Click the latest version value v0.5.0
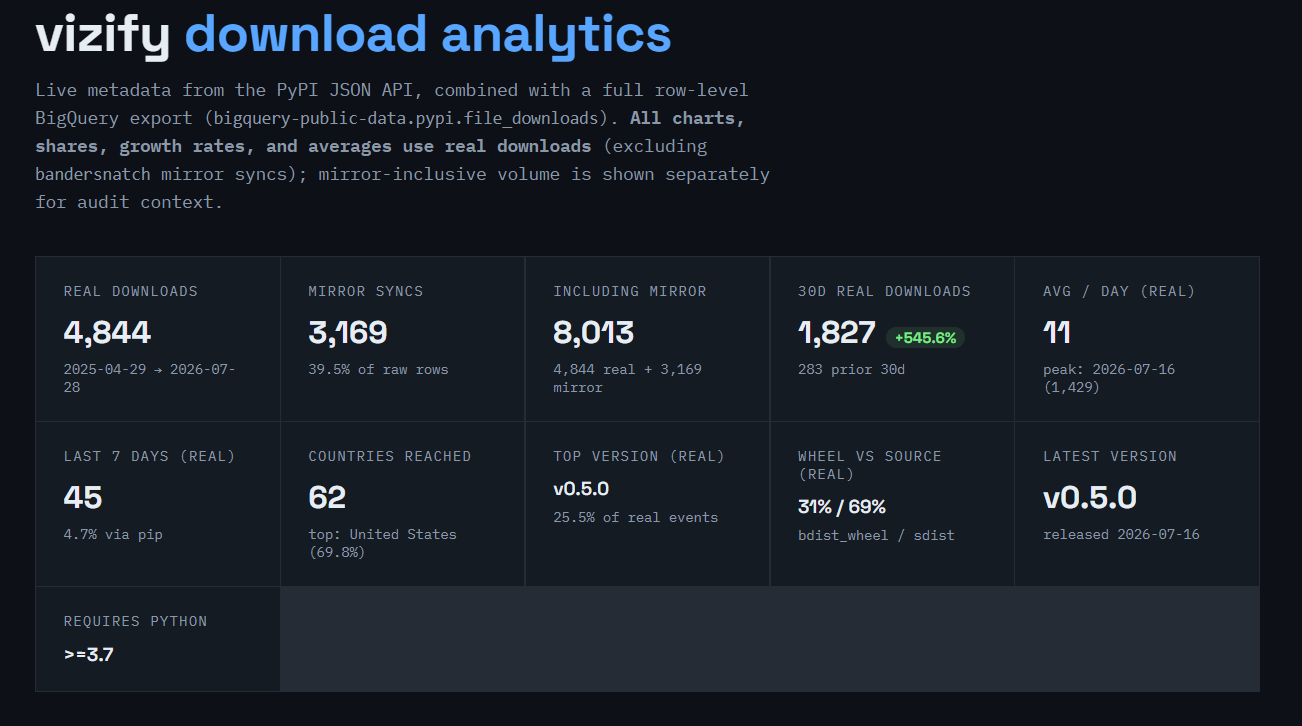Screen dimensions: 1302x726 point(1090,497)
